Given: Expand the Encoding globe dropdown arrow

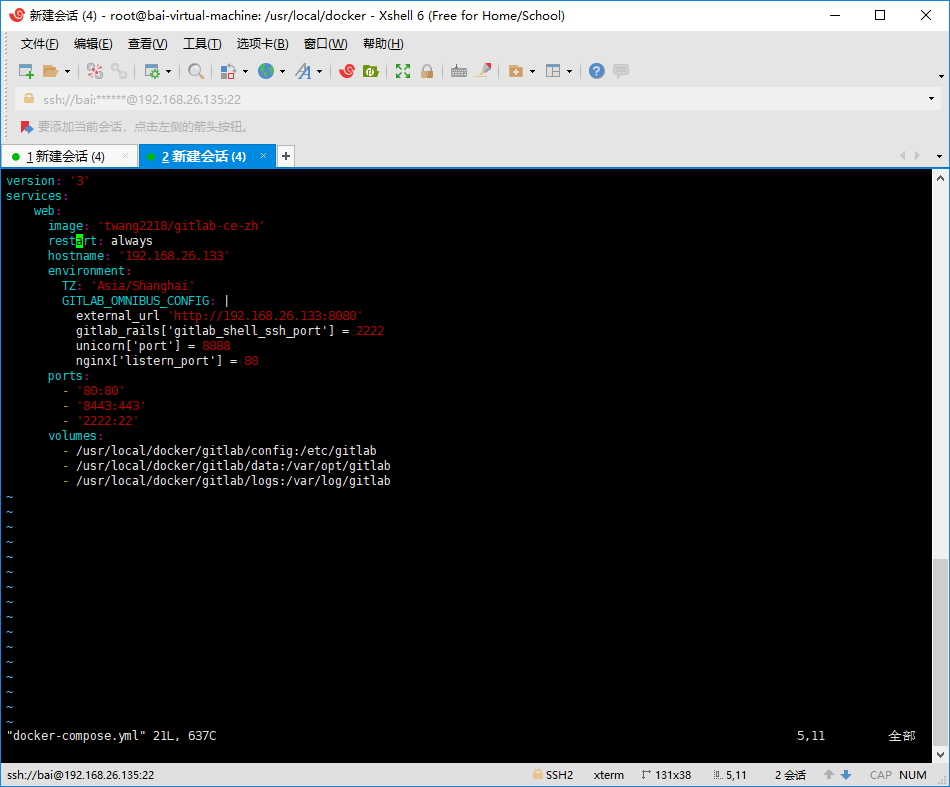Looking at the screenshot, I should [x=282, y=71].
